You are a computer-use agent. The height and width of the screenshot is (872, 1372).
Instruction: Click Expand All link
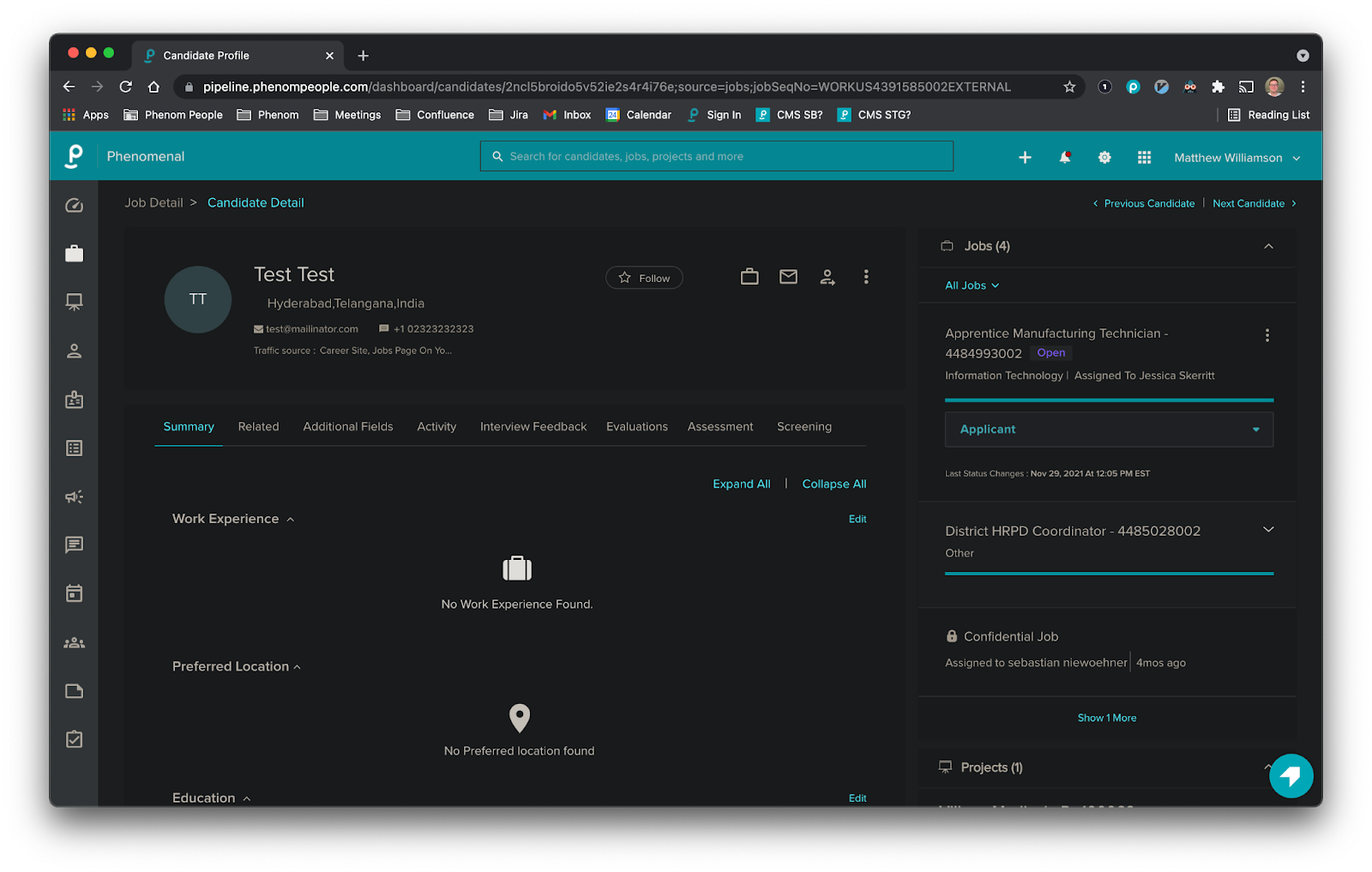742,484
